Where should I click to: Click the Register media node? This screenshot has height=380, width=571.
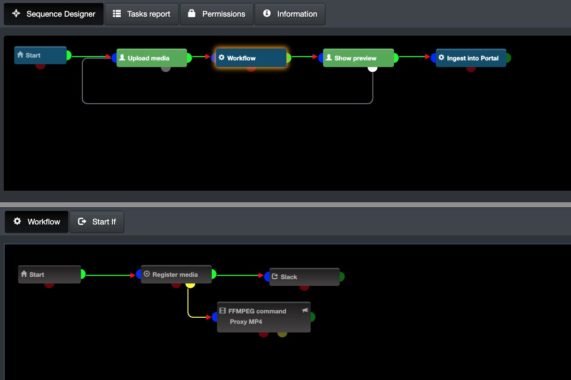point(176,274)
